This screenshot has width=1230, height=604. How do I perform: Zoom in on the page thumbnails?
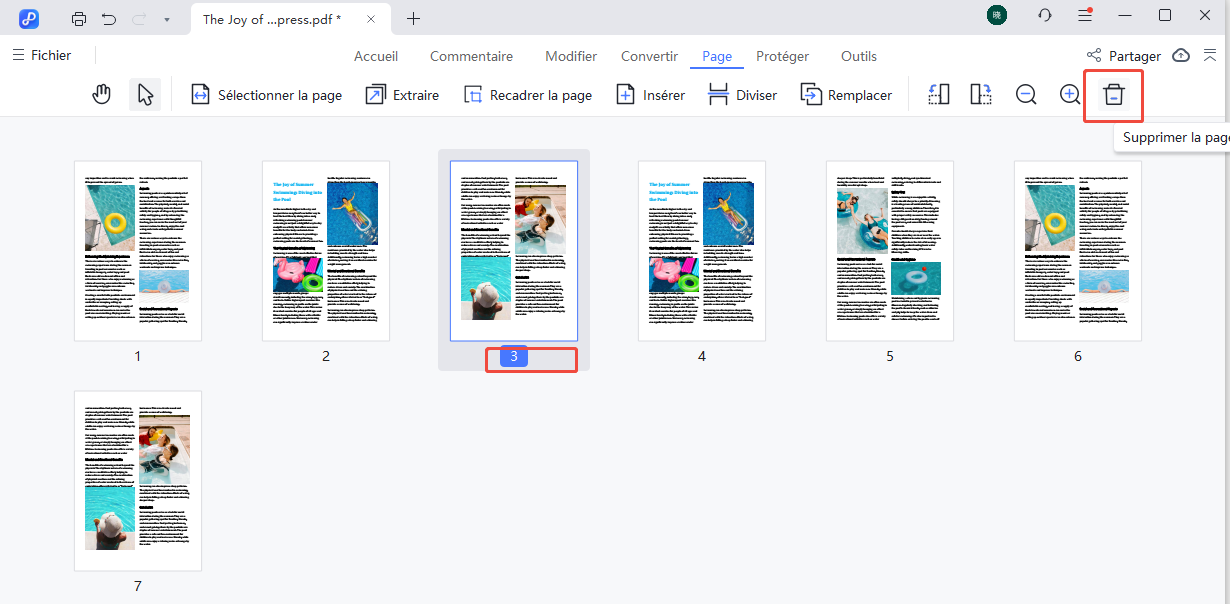[x=1069, y=93]
